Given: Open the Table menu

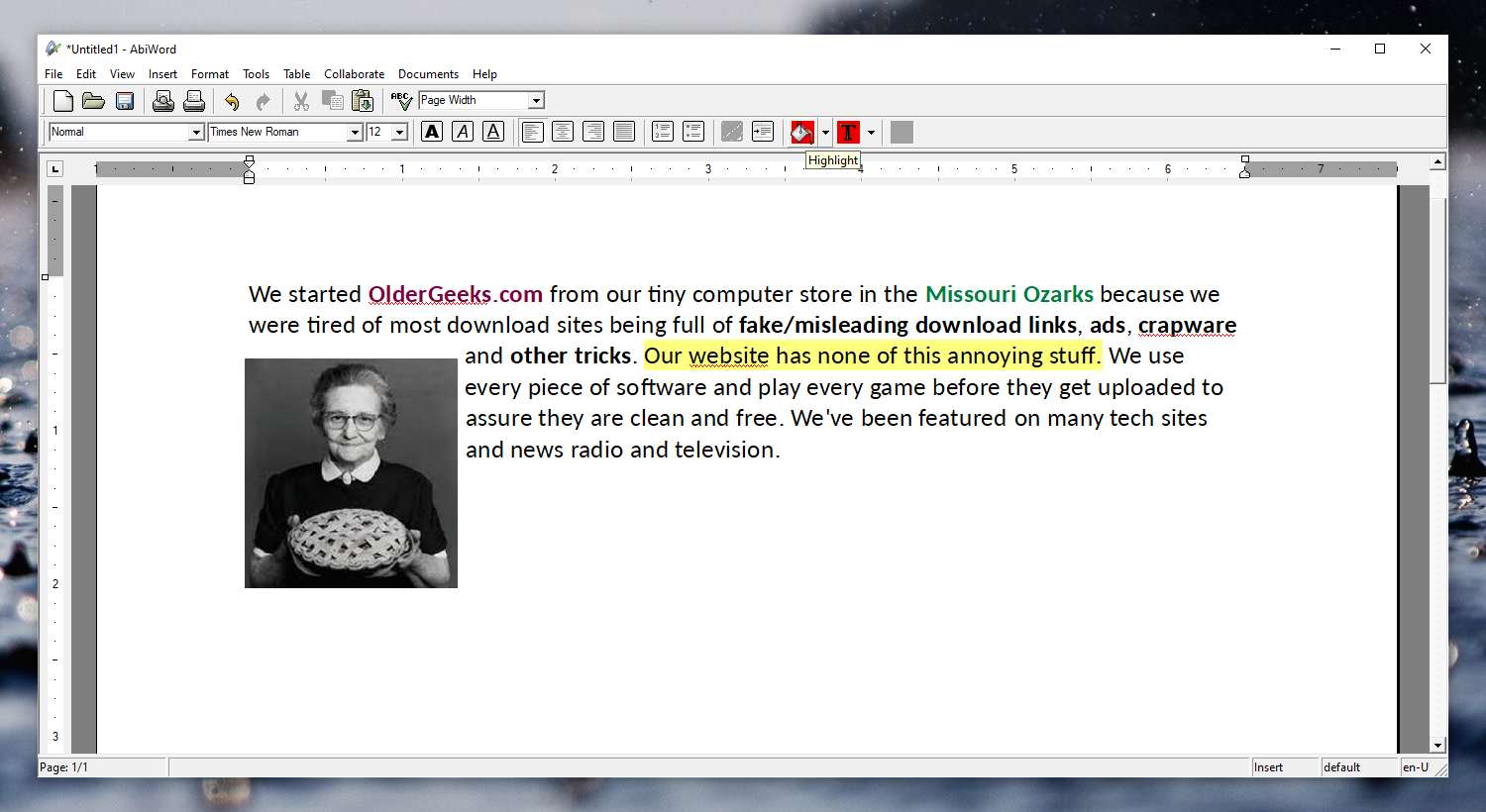Looking at the screenshot, I should 296,74.
